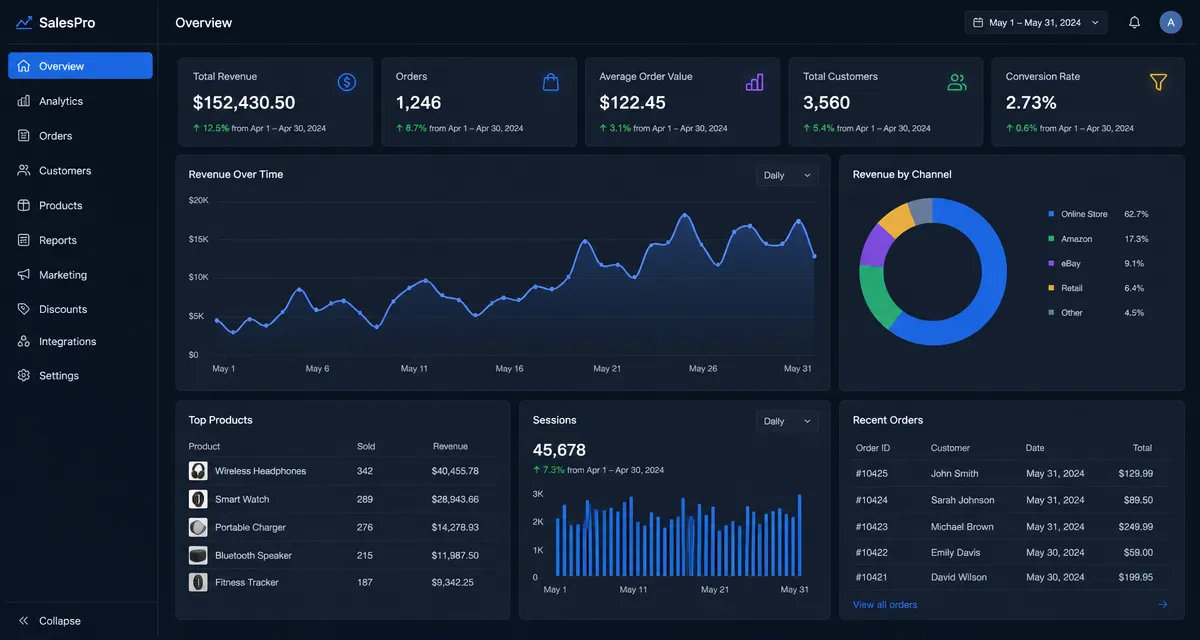Click the Reports document icon in sidebar

coord(24,240)
